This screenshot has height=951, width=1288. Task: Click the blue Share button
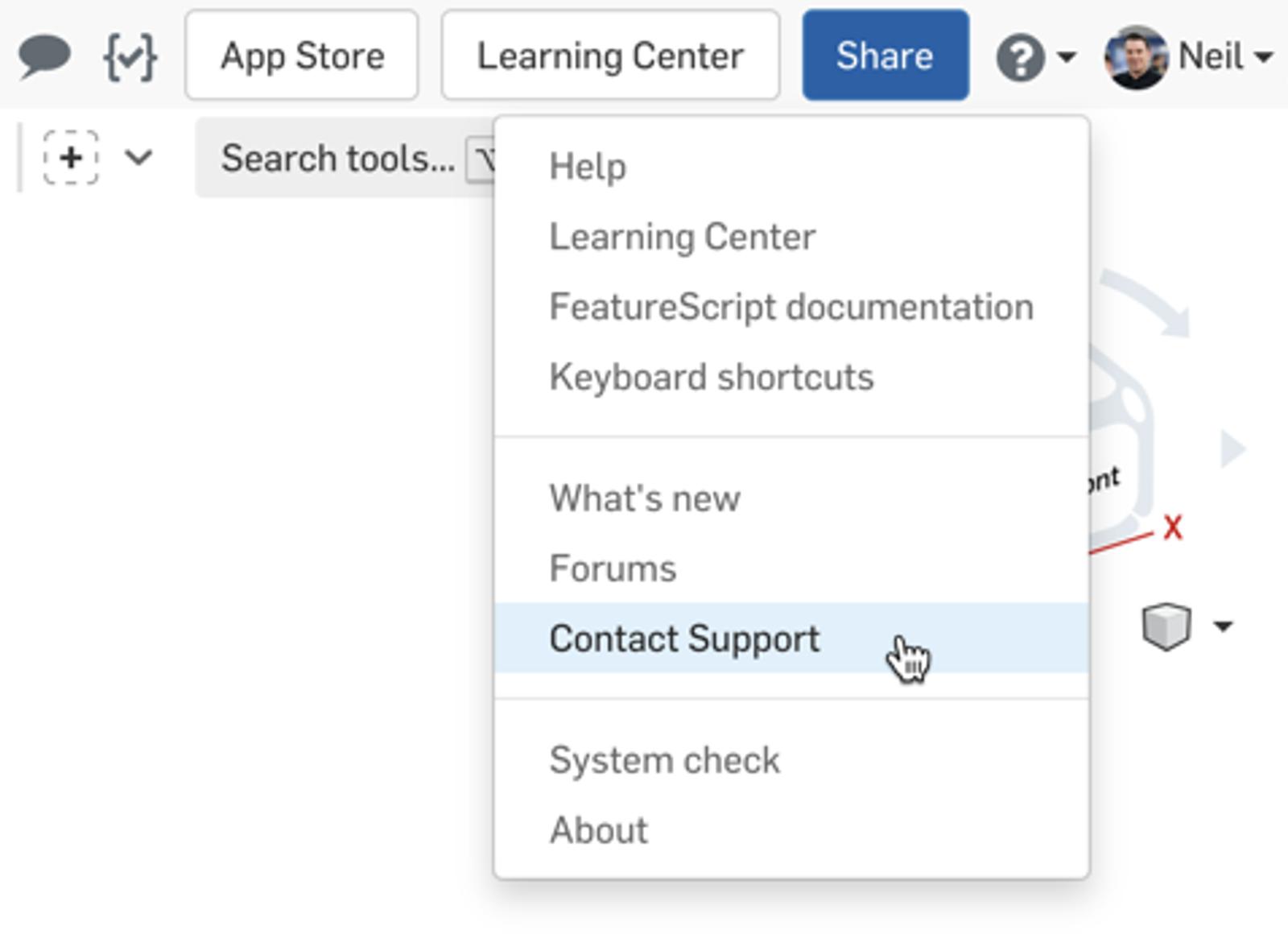click(x=885, y=56)
